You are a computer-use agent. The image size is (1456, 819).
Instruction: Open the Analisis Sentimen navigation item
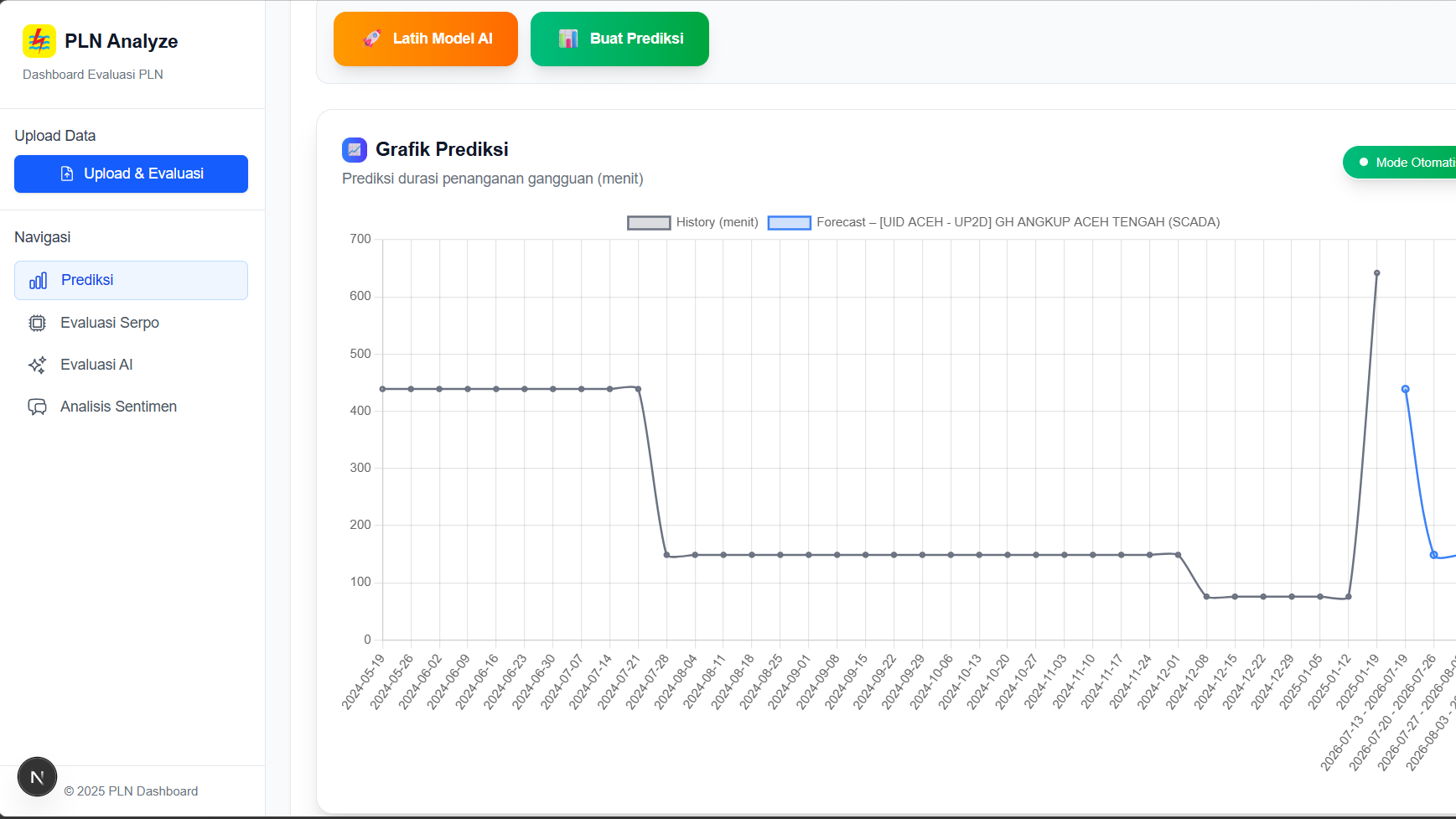[131, 407]
